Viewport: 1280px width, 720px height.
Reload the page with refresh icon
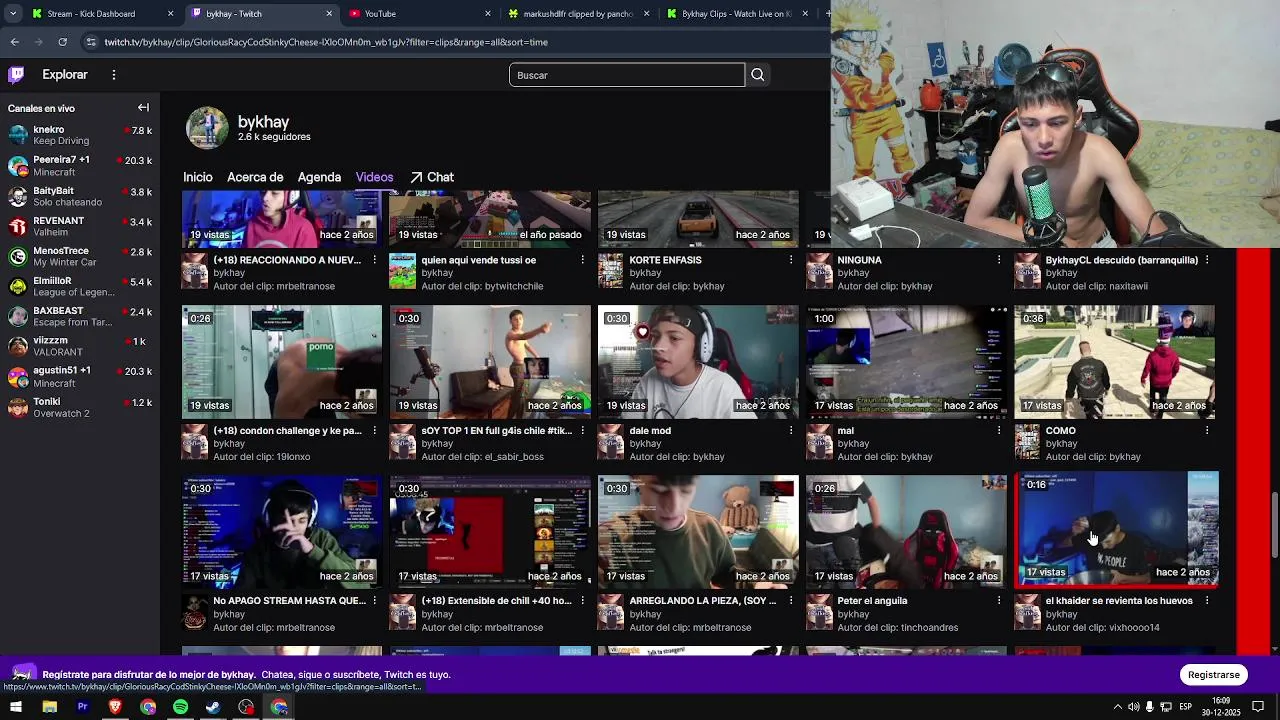(63, 42)
